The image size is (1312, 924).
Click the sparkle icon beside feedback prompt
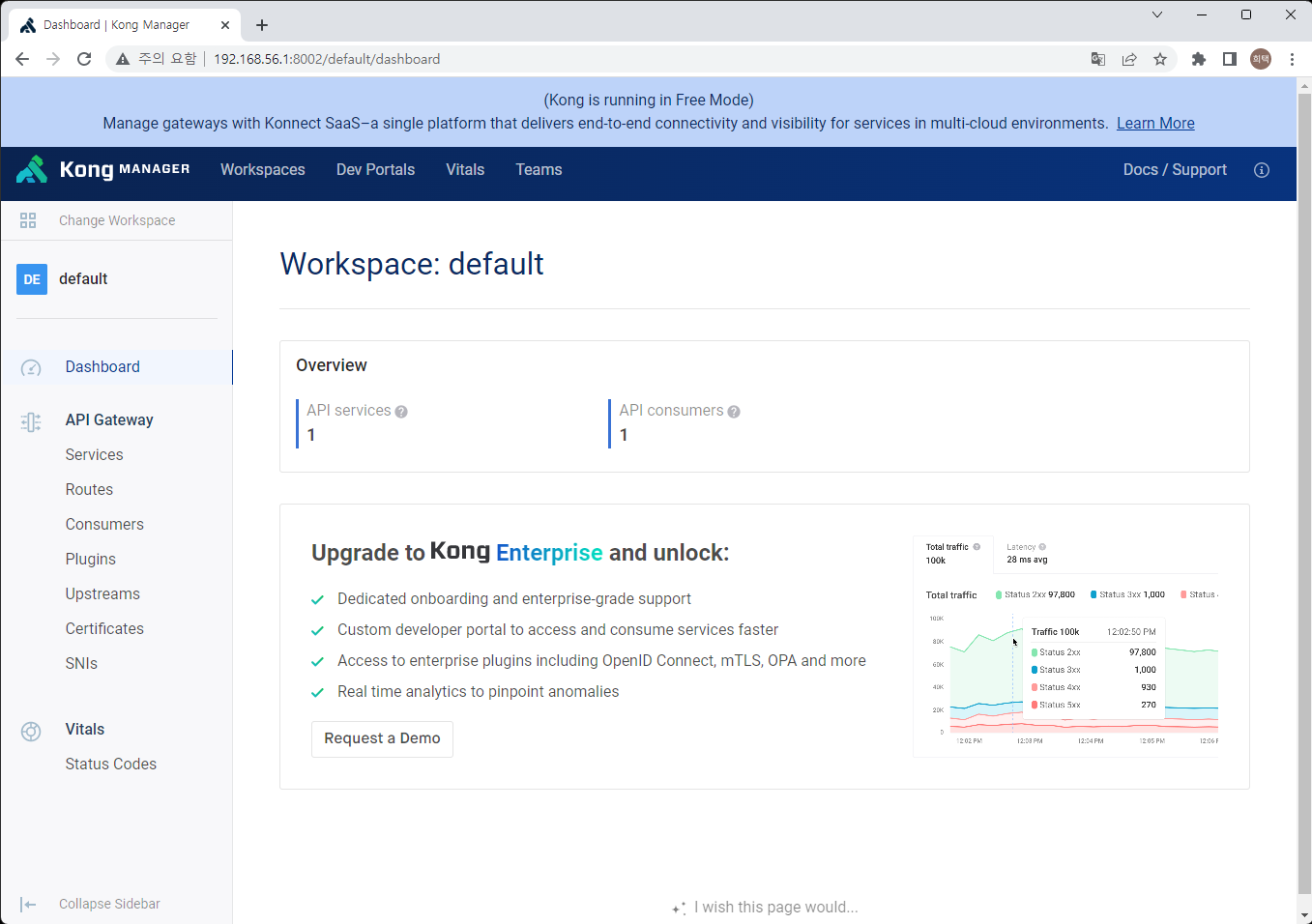pos(679,909)
